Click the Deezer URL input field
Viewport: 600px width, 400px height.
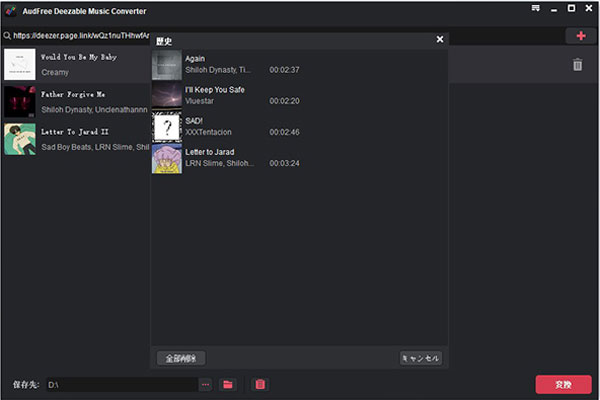(81, 36)
